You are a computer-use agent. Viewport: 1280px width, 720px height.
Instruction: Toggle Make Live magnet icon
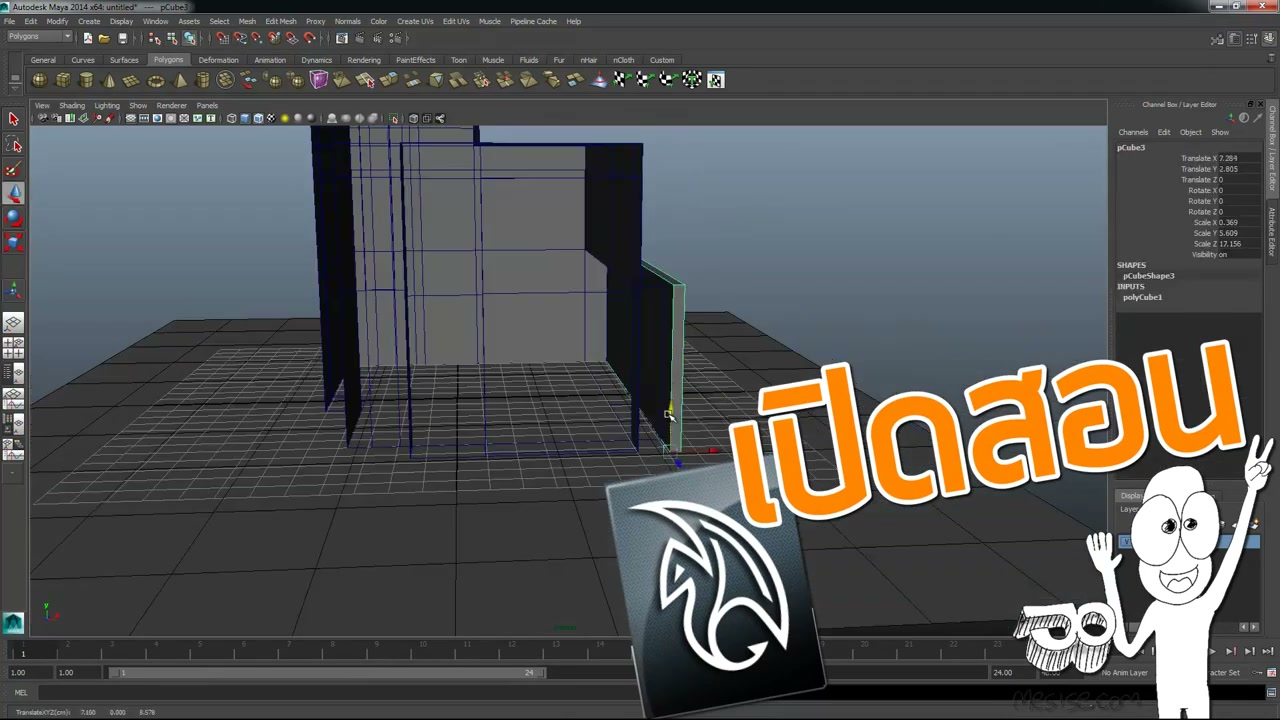310,38
